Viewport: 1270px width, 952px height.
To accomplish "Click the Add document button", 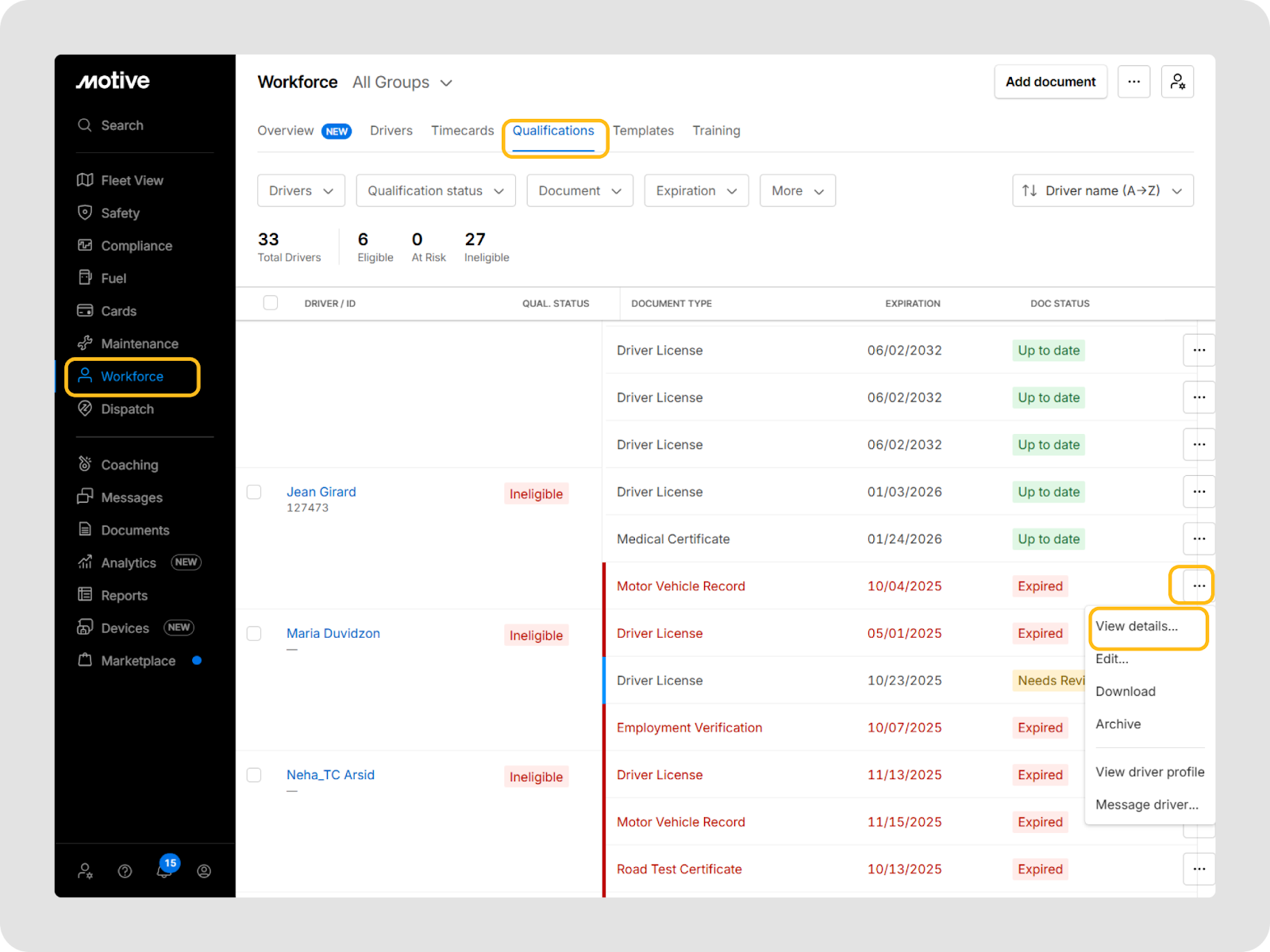I will 1050,82.
